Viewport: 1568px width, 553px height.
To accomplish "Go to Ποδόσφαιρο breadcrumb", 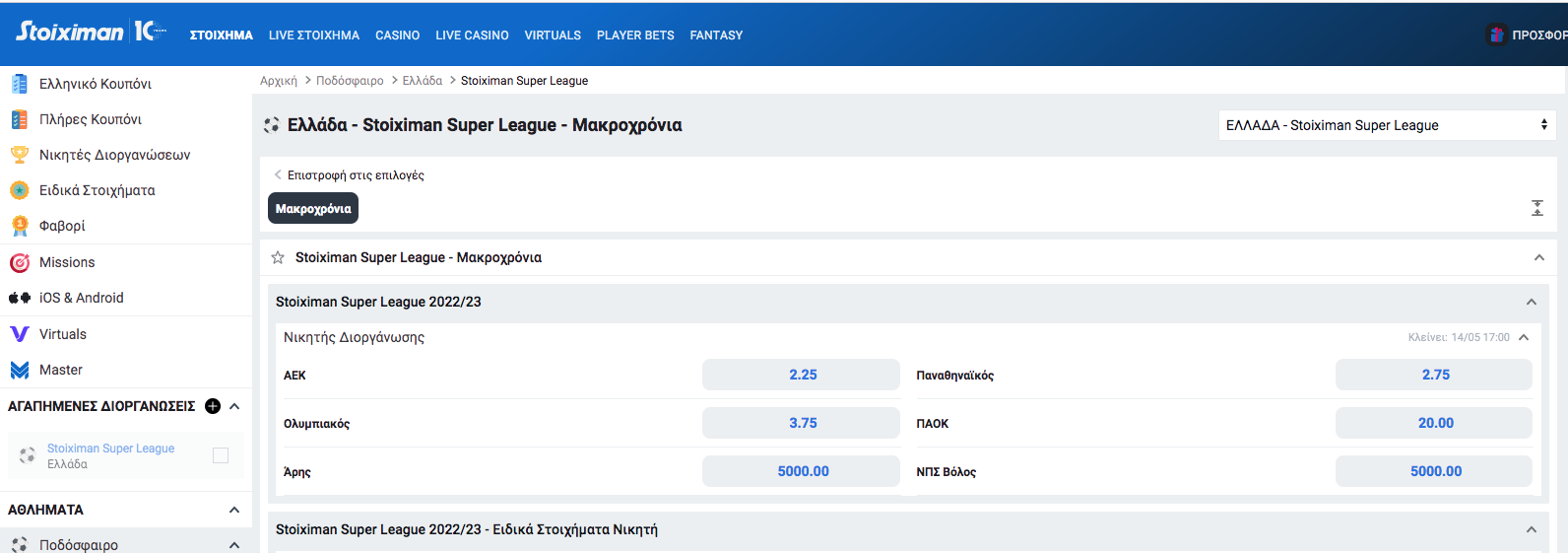I will [350, 81].
